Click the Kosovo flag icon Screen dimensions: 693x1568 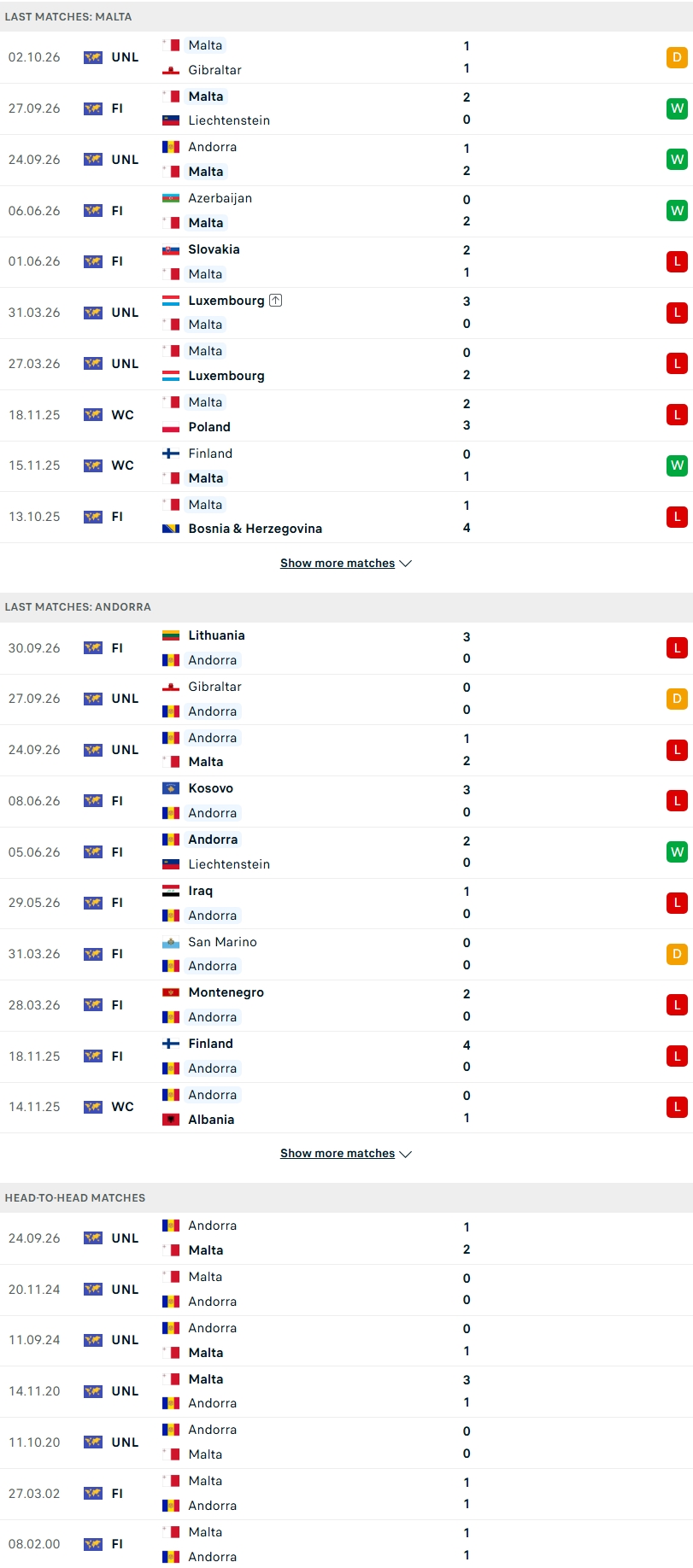point(171,788)
